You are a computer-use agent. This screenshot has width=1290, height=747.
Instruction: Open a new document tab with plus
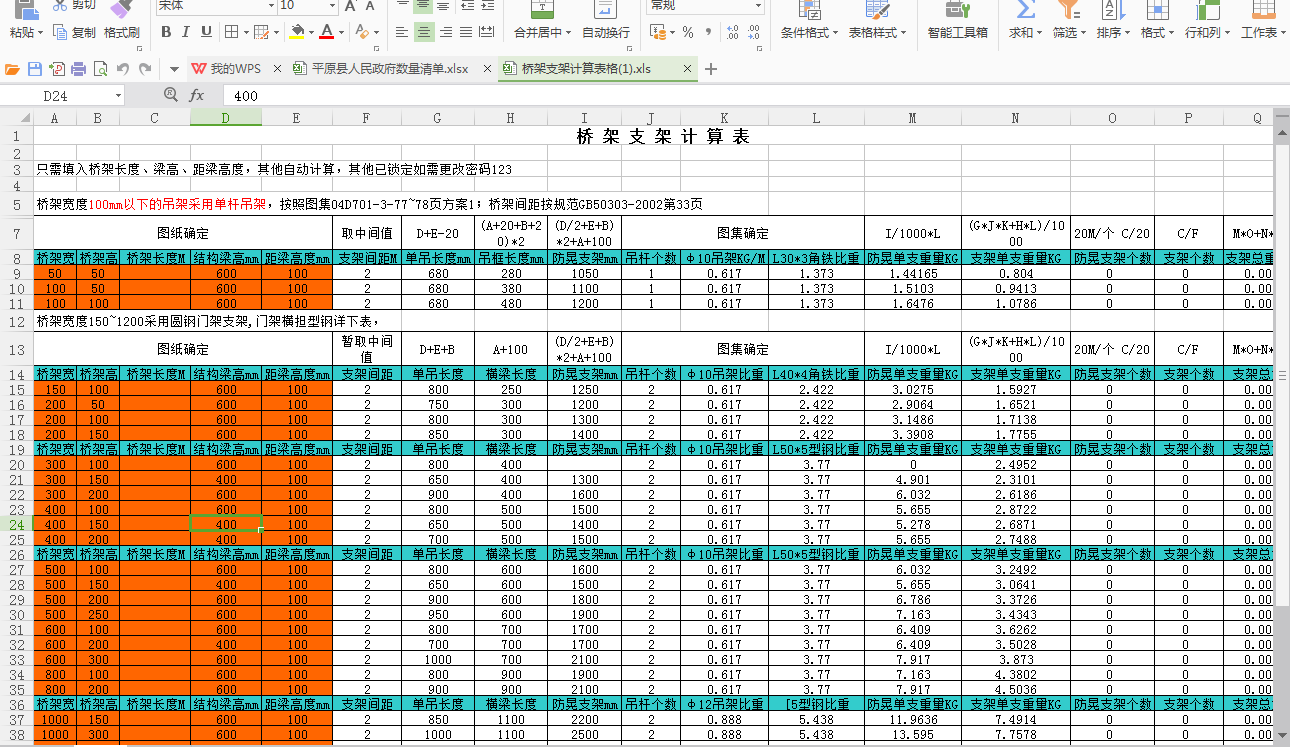click(711, 69)
